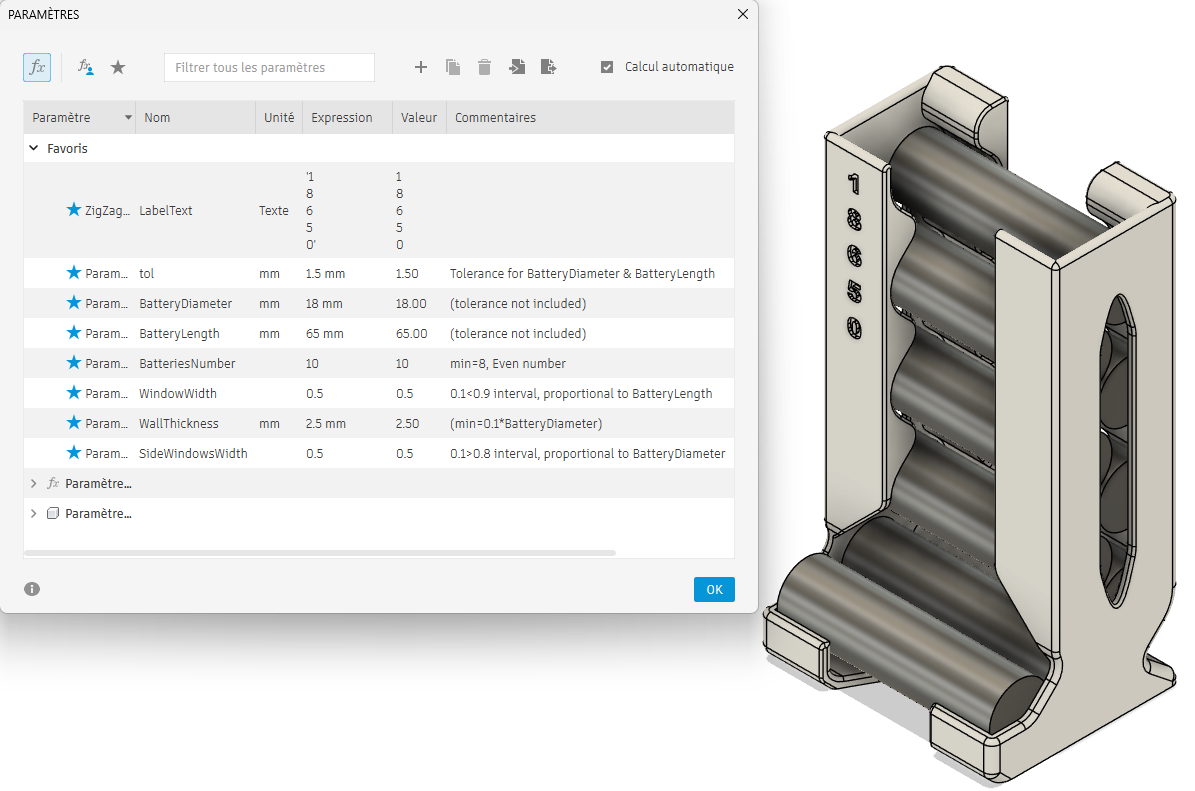
Task: Toggle favorite star for tol parameter
Action: pyautogui.click(x=74, y=273)
